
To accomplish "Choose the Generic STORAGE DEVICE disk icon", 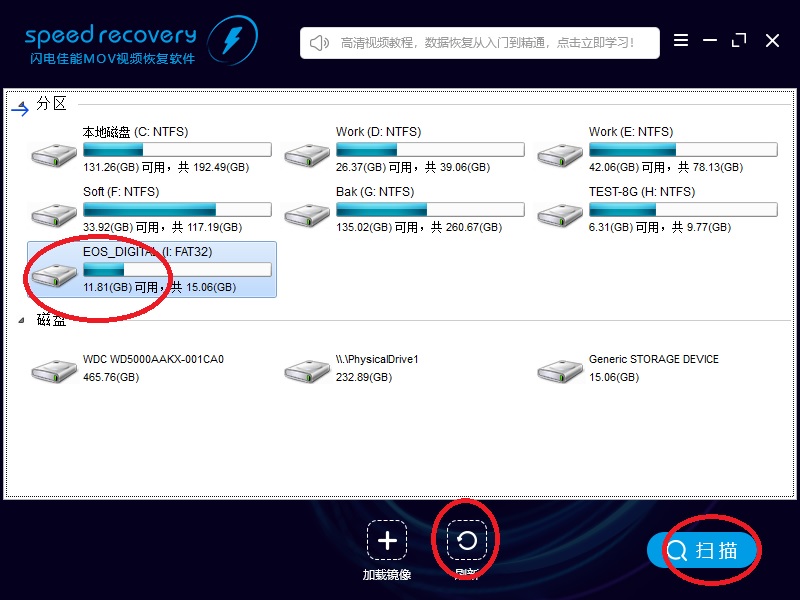I will (560, 371).
